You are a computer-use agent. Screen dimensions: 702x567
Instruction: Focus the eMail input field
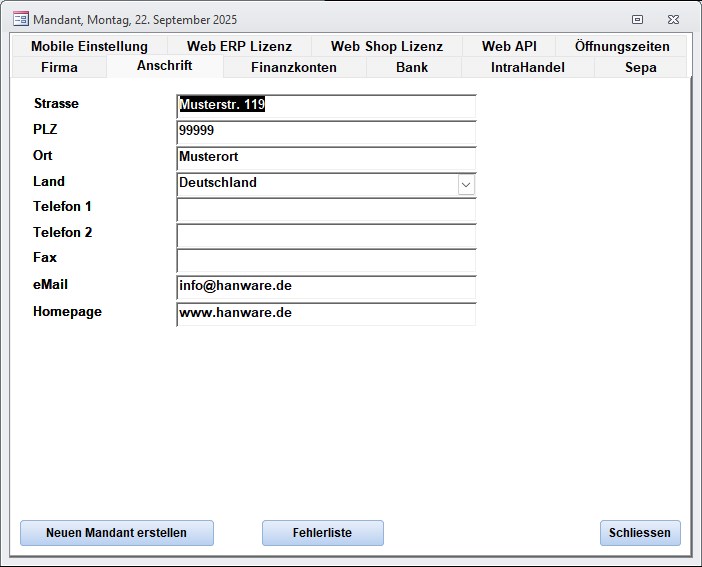326,287
